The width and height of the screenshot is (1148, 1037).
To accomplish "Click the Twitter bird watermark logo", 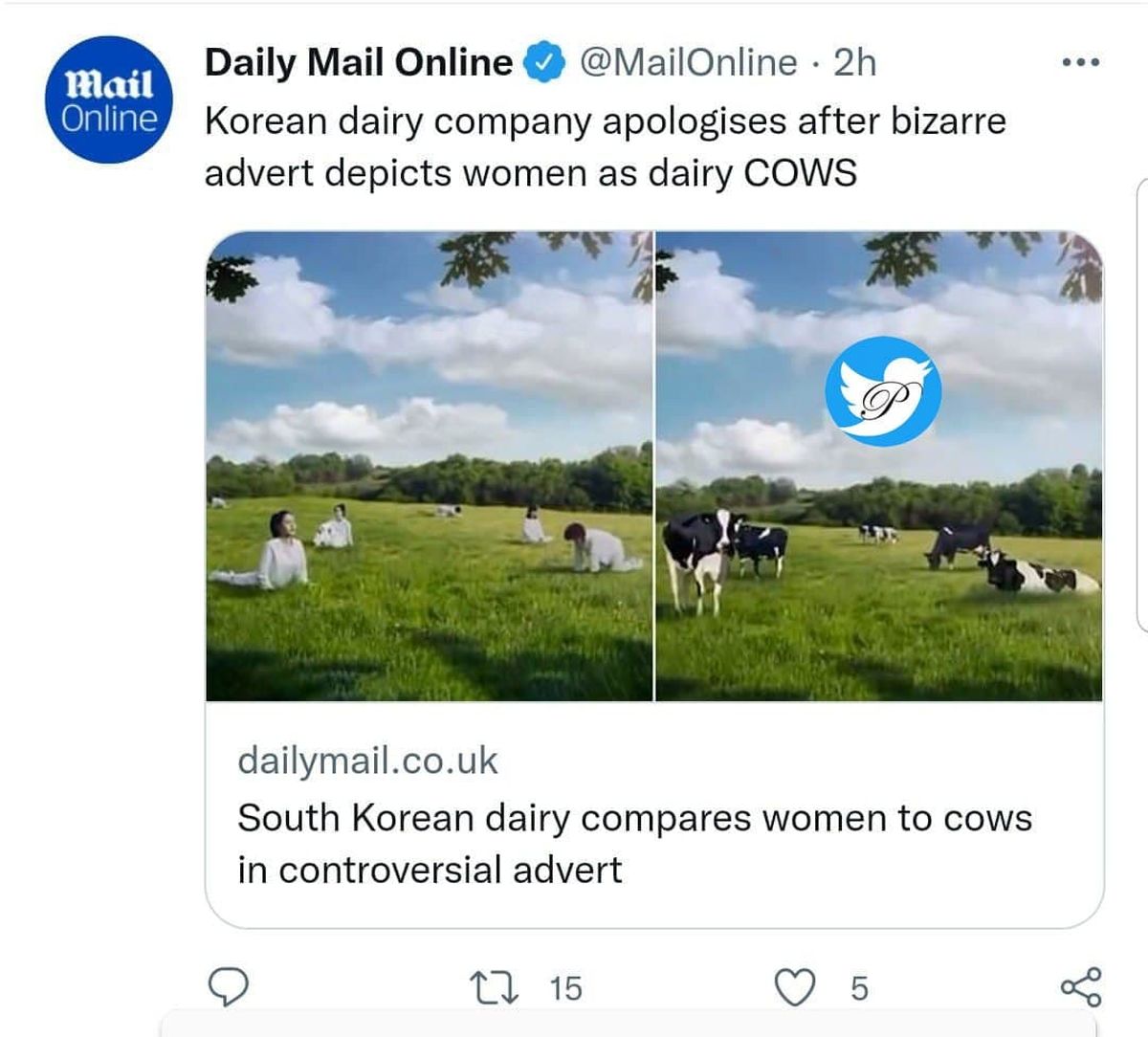I will coord(884,391).
